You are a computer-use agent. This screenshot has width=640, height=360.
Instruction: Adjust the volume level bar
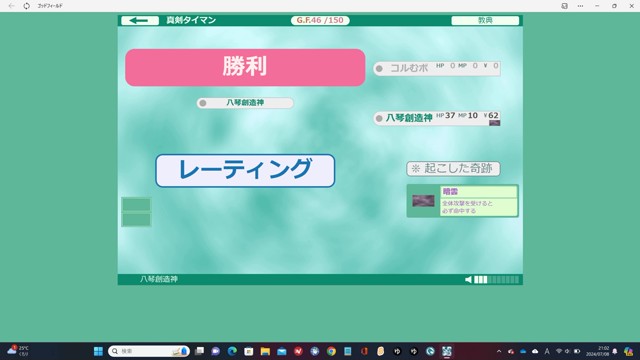[x=496, y=280]
